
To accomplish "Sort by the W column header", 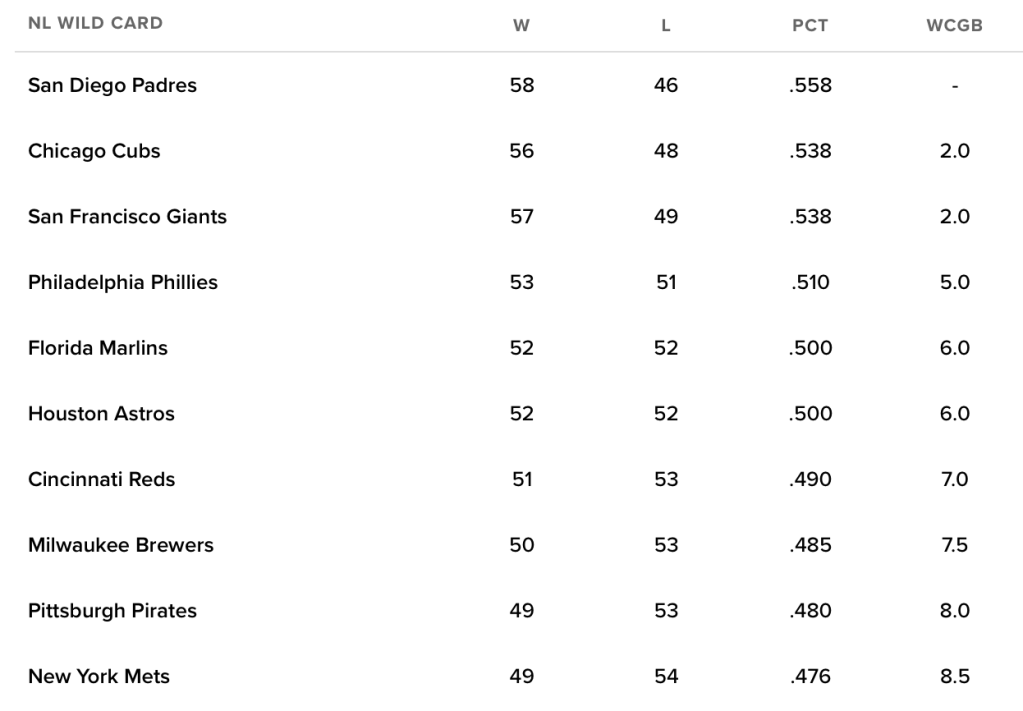I will tap(521, 26).
